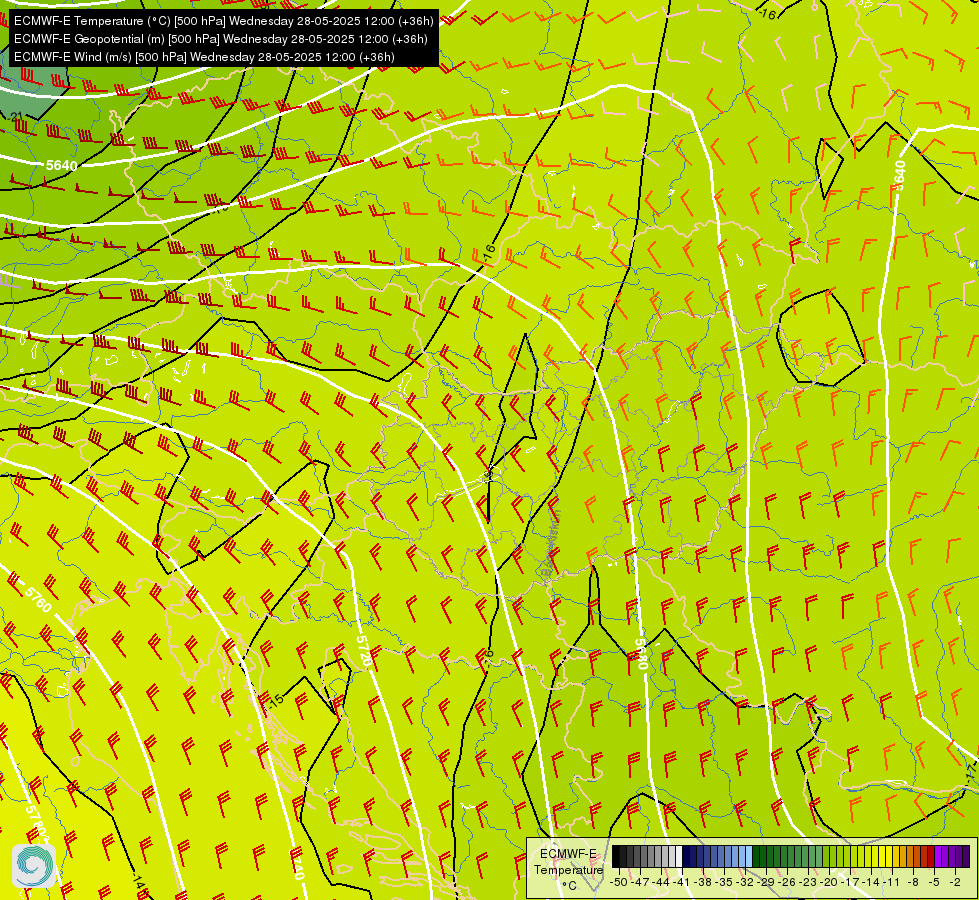Select the ECMWF-E Geopotential title line
This screenshot has width=979, height=900.
220,39
